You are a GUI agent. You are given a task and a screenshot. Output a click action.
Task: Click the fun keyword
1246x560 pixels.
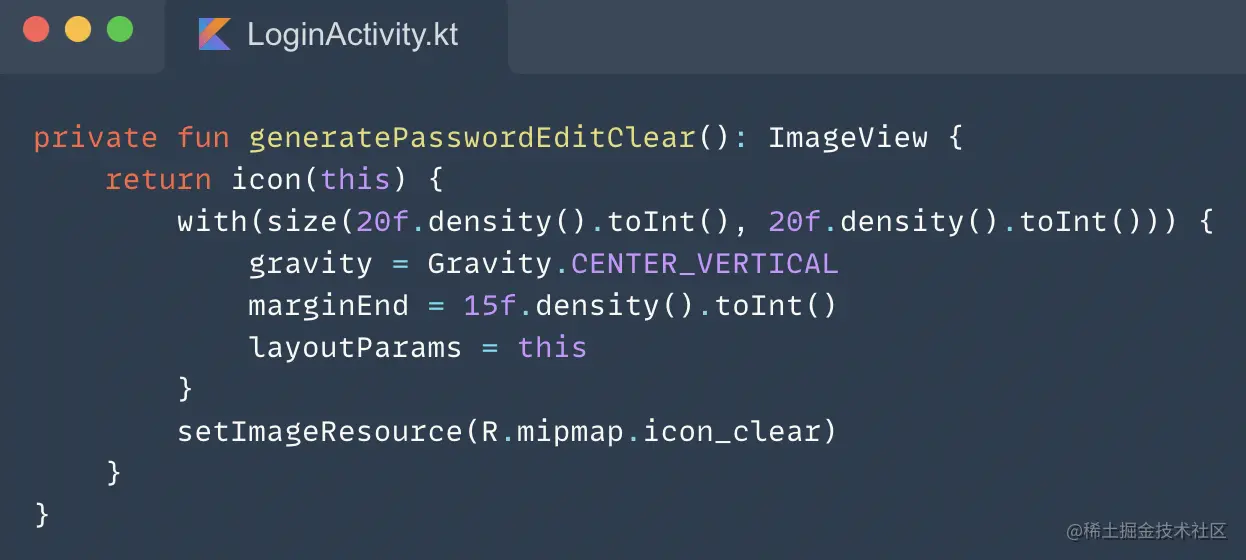203,137
